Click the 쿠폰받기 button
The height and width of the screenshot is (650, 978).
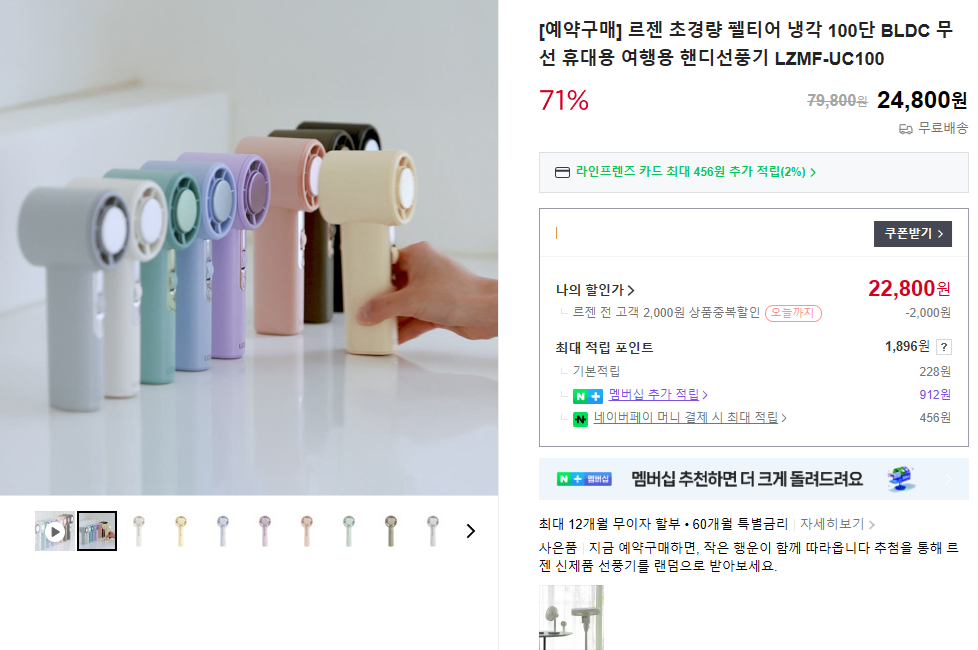(x=913, y=234)
